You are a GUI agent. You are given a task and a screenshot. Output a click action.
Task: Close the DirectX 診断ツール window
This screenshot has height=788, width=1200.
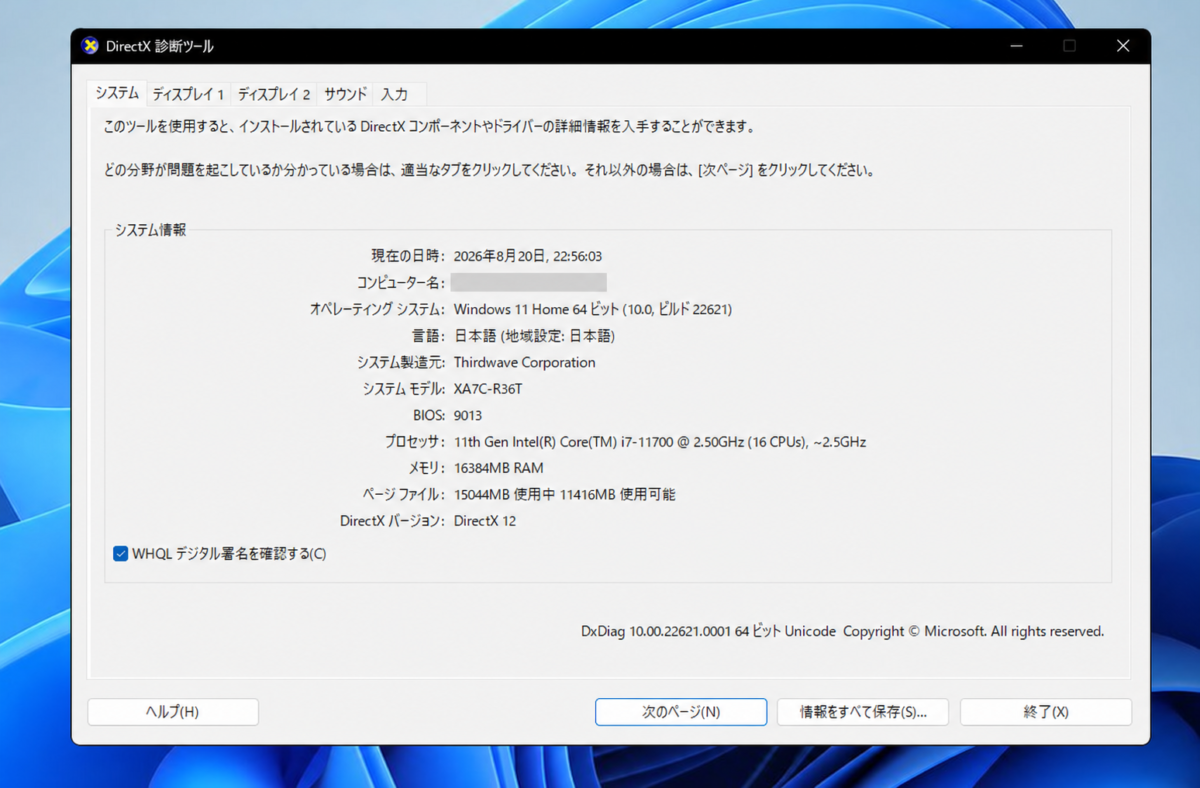point(1123,46)
